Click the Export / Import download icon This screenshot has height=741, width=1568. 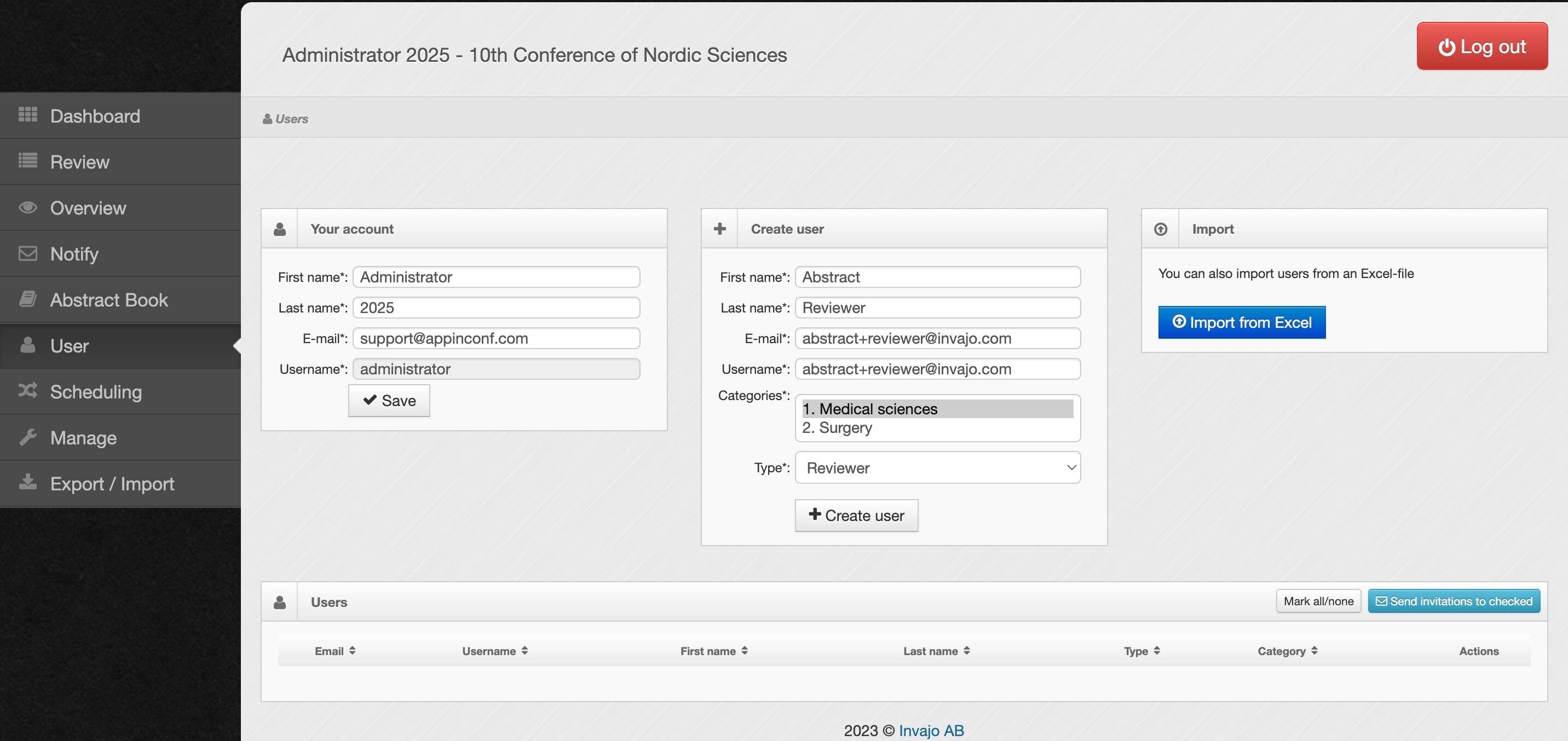pyautogui.click(x=27, y=483)
